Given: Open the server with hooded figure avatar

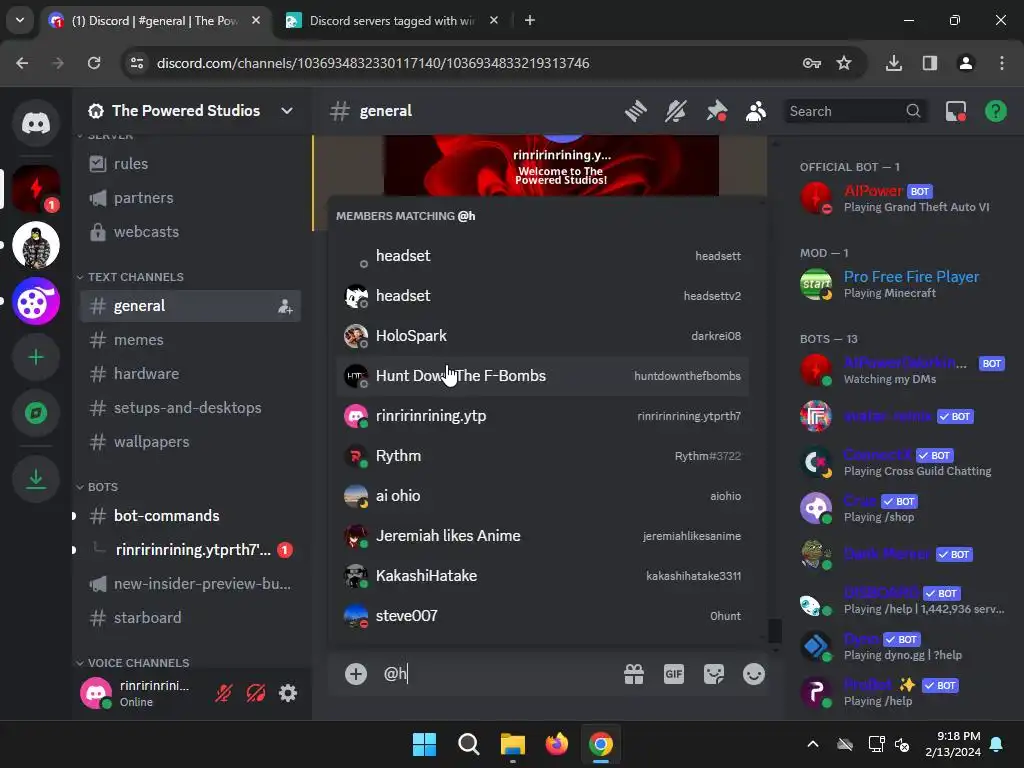Looking at the screenshot, I should (36, 246).
